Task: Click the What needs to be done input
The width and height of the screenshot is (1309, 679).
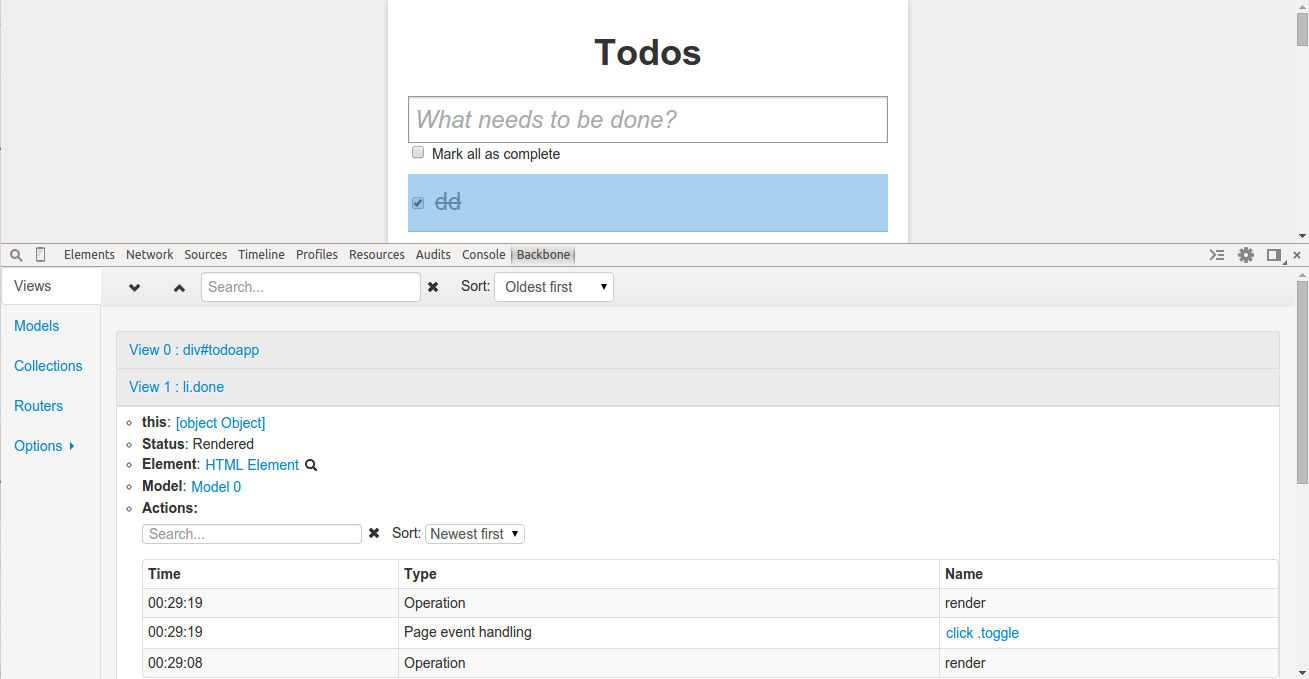Action: (x=647, y=119)
